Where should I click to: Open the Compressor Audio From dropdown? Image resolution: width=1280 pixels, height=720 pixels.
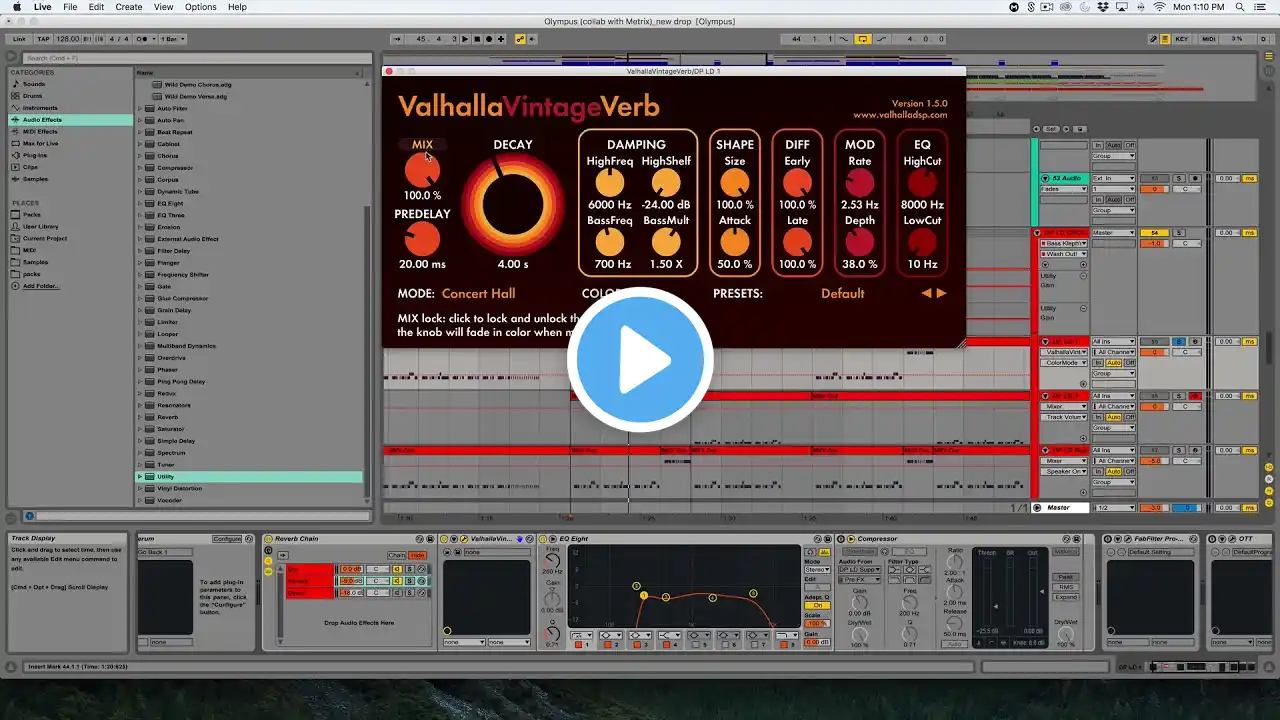tap(859, 570)
